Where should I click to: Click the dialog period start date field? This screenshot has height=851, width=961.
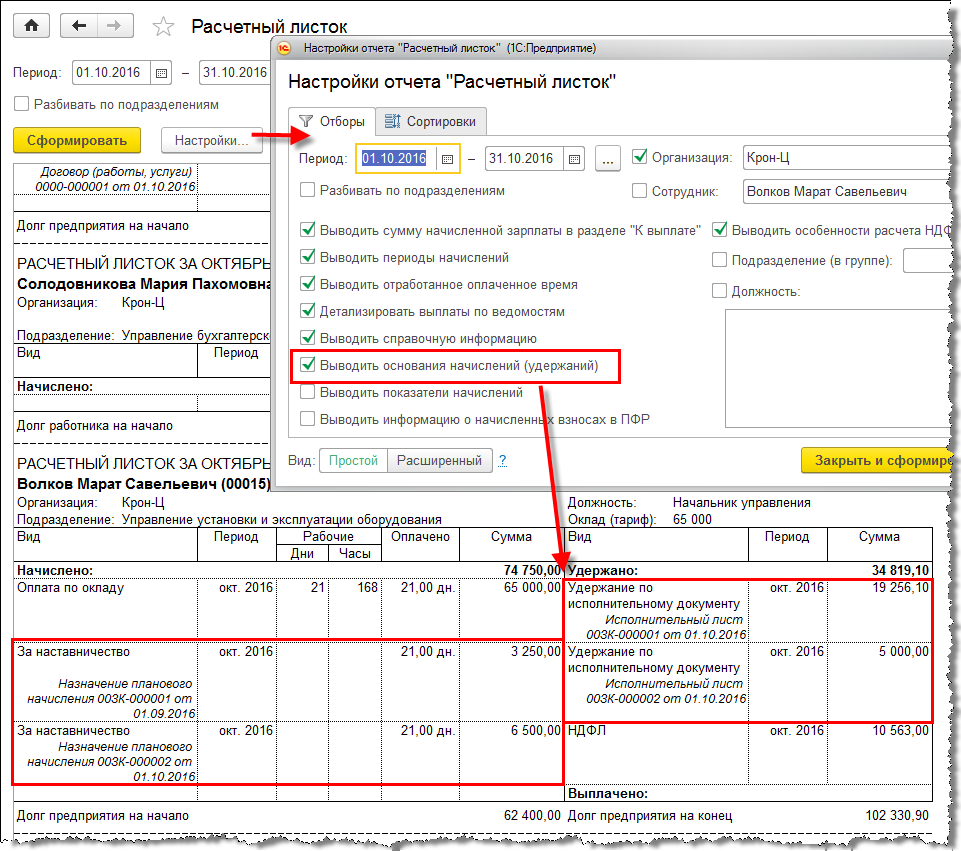[396, 159]
